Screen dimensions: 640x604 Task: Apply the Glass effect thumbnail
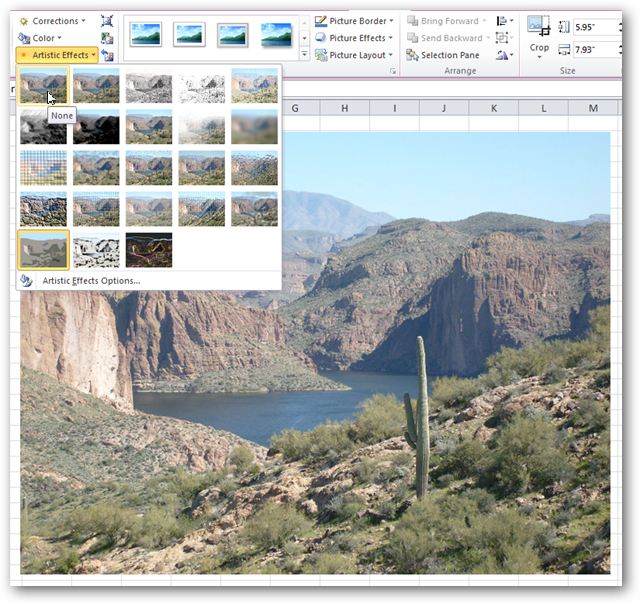[254, 168]
